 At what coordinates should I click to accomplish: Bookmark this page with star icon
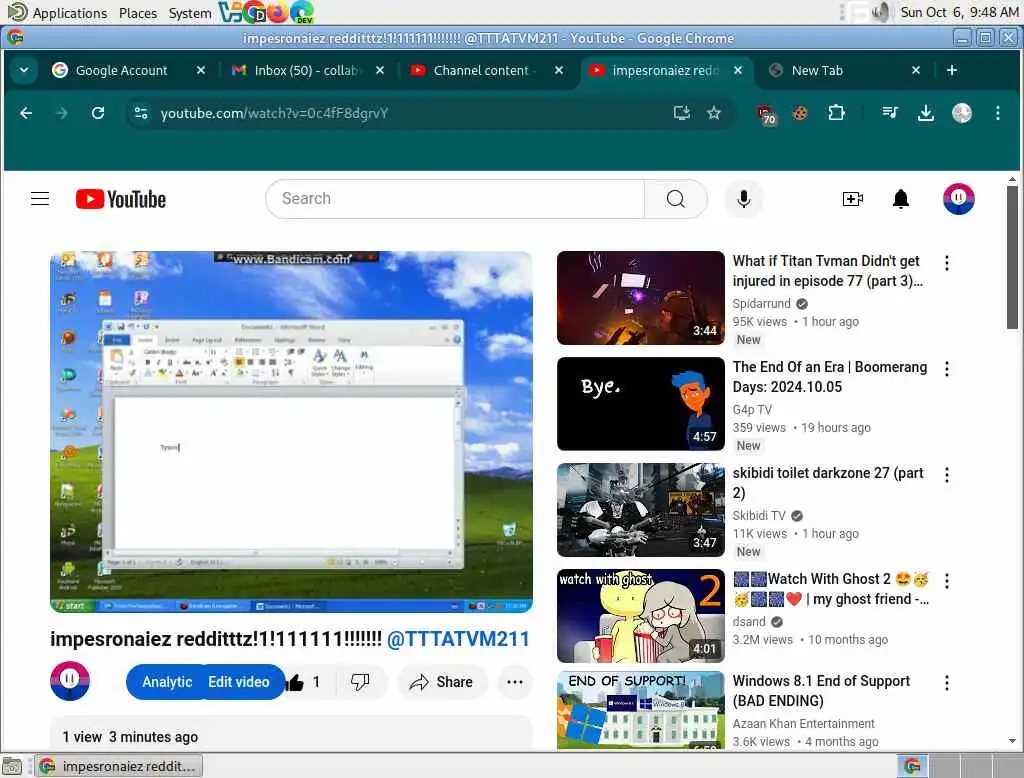tap(714, 113)
